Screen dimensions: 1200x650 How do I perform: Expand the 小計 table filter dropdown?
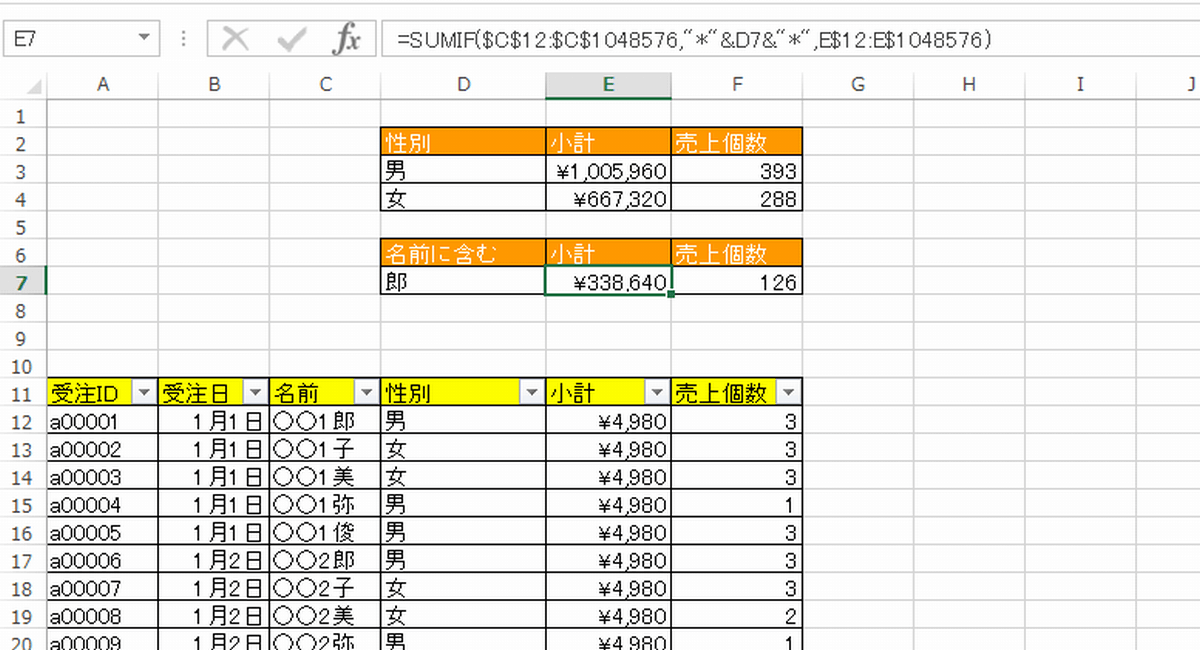pyautogui.click(x=657, y=393)
